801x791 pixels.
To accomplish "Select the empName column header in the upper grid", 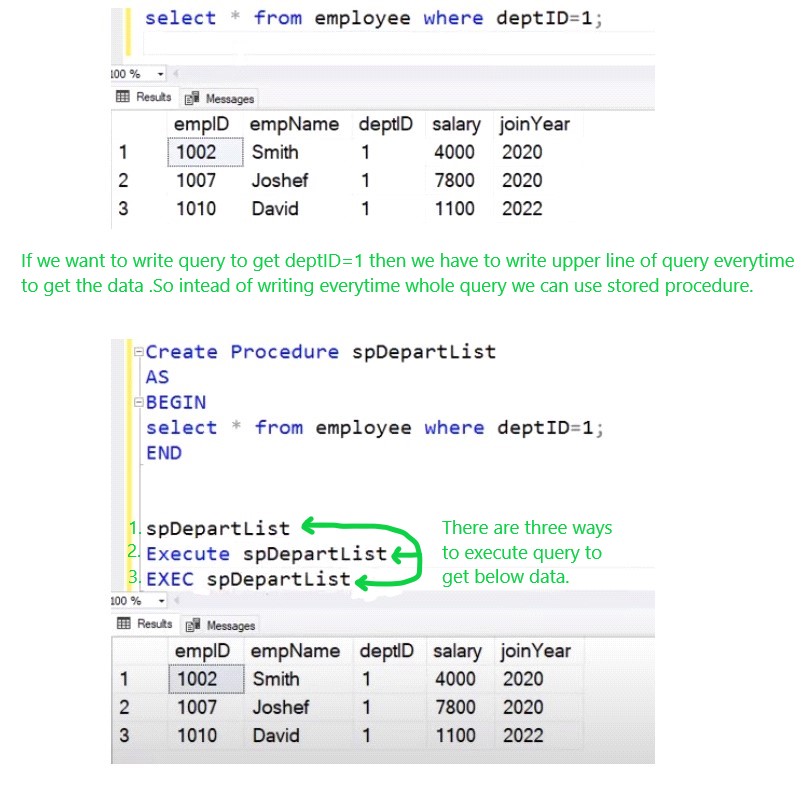I will tap(297, 124).
